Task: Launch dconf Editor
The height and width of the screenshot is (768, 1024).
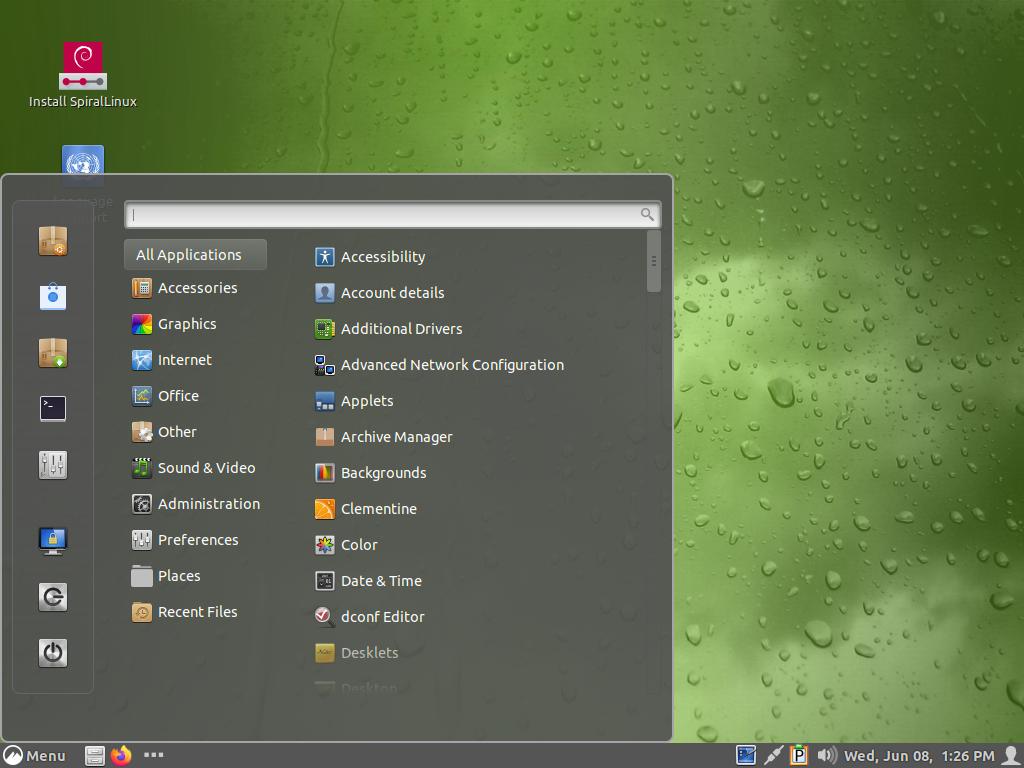Action: [369, 616]
